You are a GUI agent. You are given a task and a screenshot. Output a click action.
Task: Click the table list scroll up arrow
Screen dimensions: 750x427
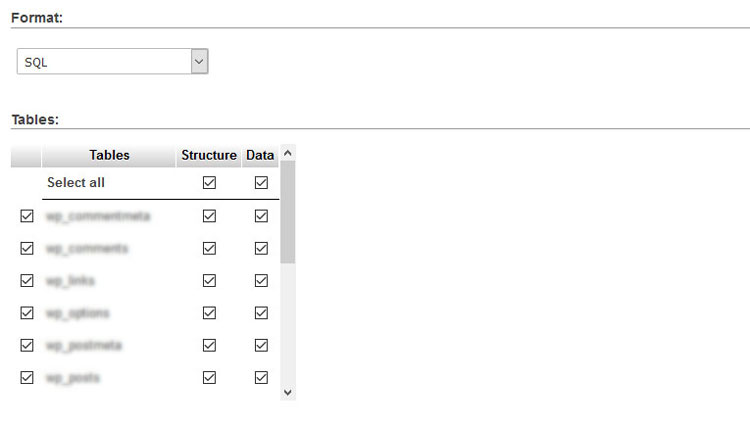coord(287,153)
